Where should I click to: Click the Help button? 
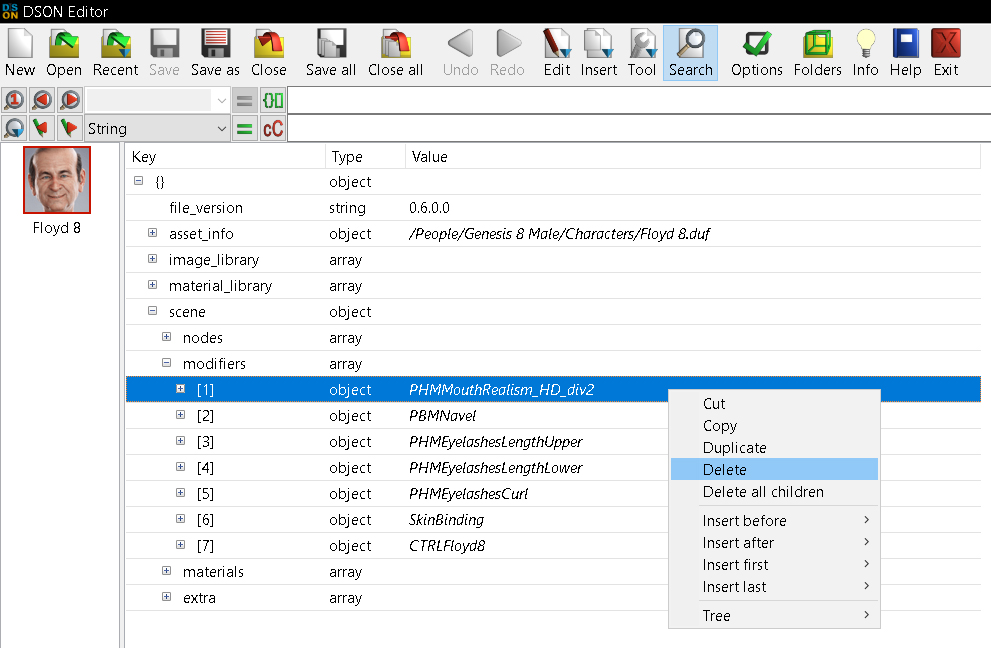(x=905, y=53)
